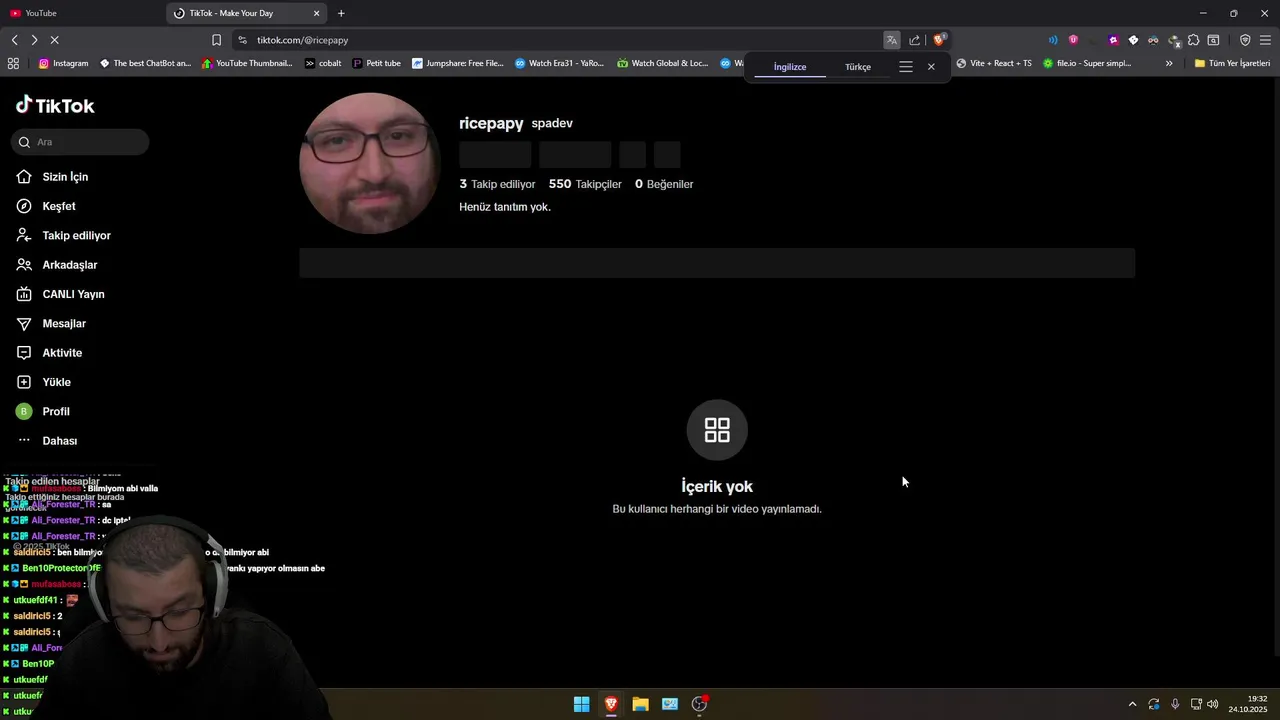Open the browser main hamburger menu
The width and height of the screenshot is (1280, 720).
point(1266,40)
